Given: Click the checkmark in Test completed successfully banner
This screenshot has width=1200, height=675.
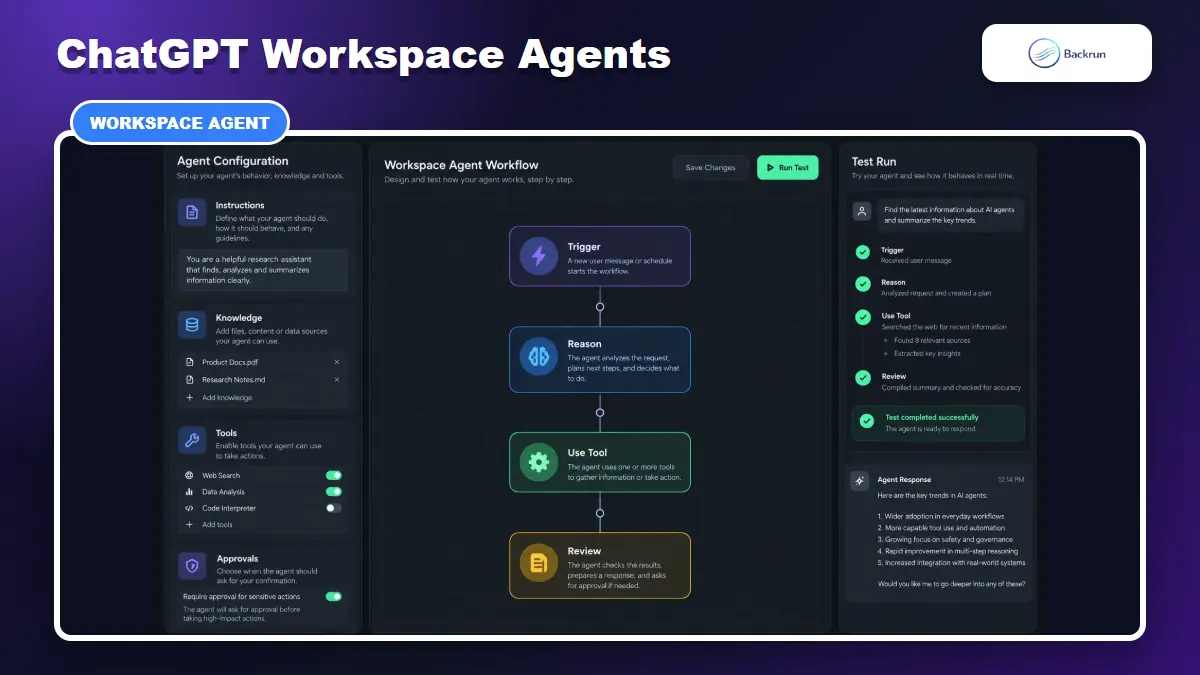Looking at the screenshot, I should tap(867, 423).
